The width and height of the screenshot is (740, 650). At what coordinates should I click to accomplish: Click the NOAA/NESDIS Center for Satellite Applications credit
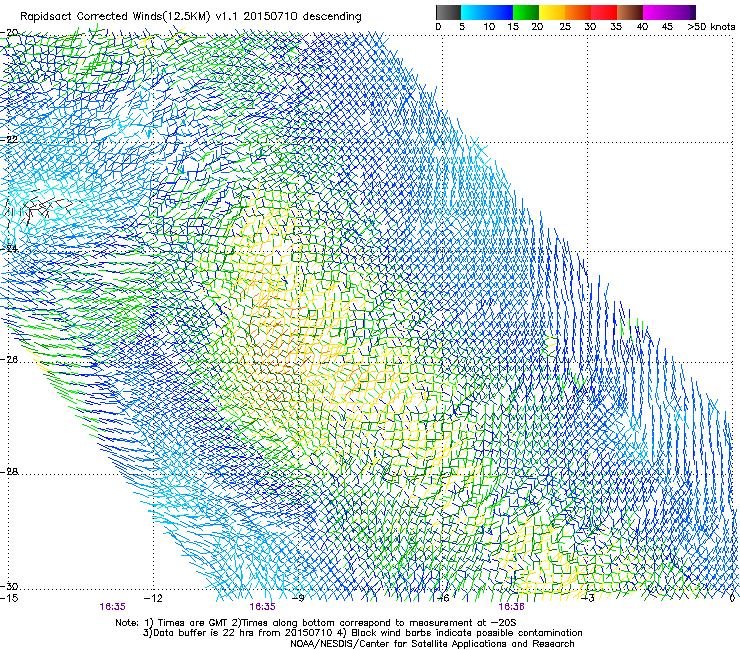[432, 644]
